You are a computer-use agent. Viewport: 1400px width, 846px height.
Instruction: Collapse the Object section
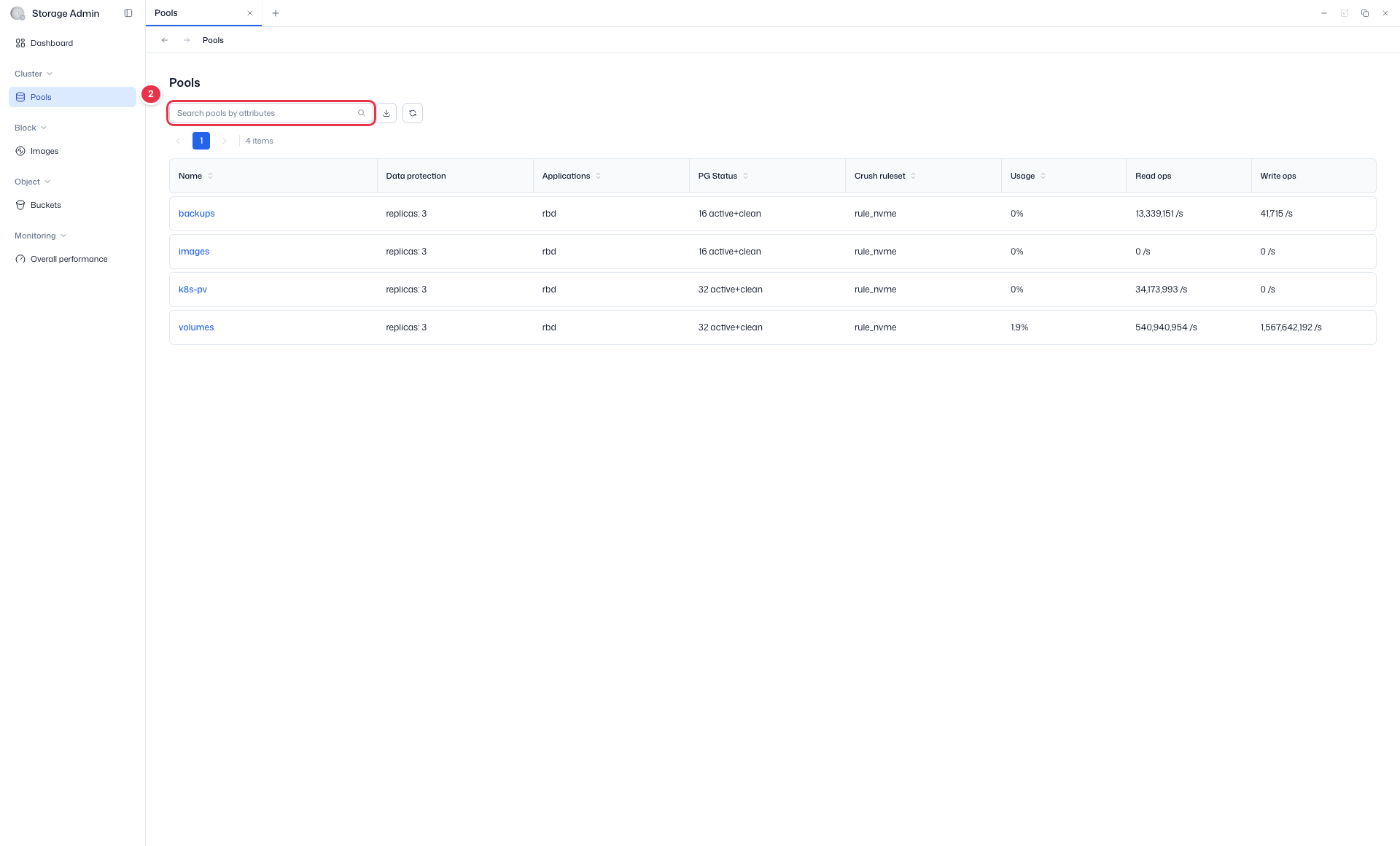33,182
